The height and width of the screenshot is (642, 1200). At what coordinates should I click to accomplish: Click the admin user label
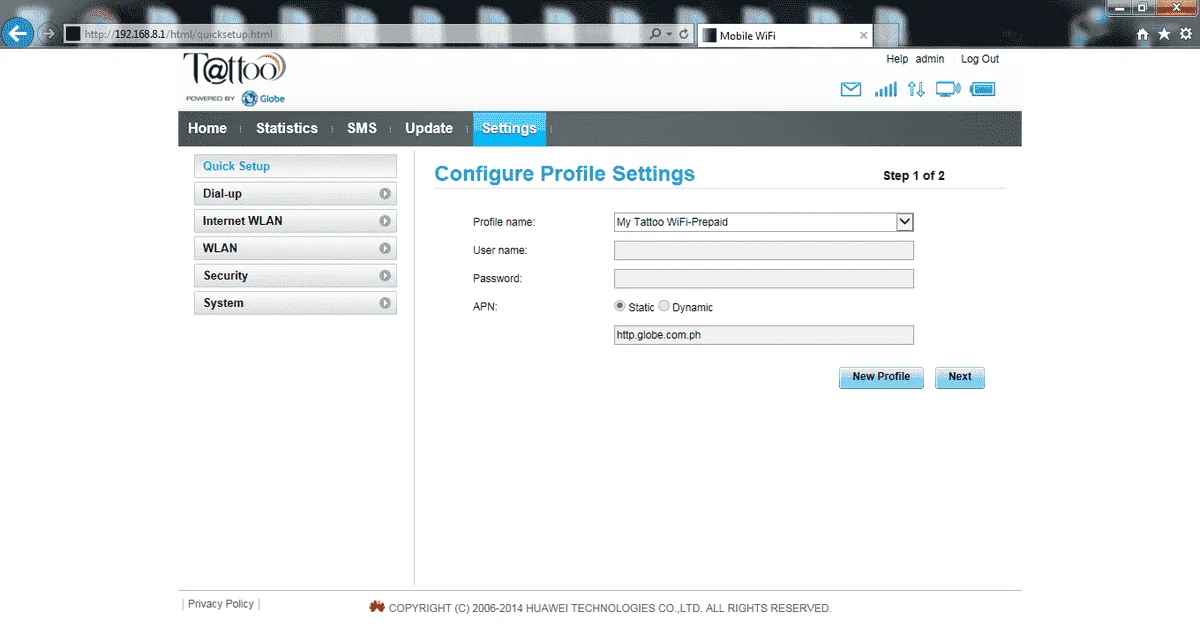[x=930, y=59]
